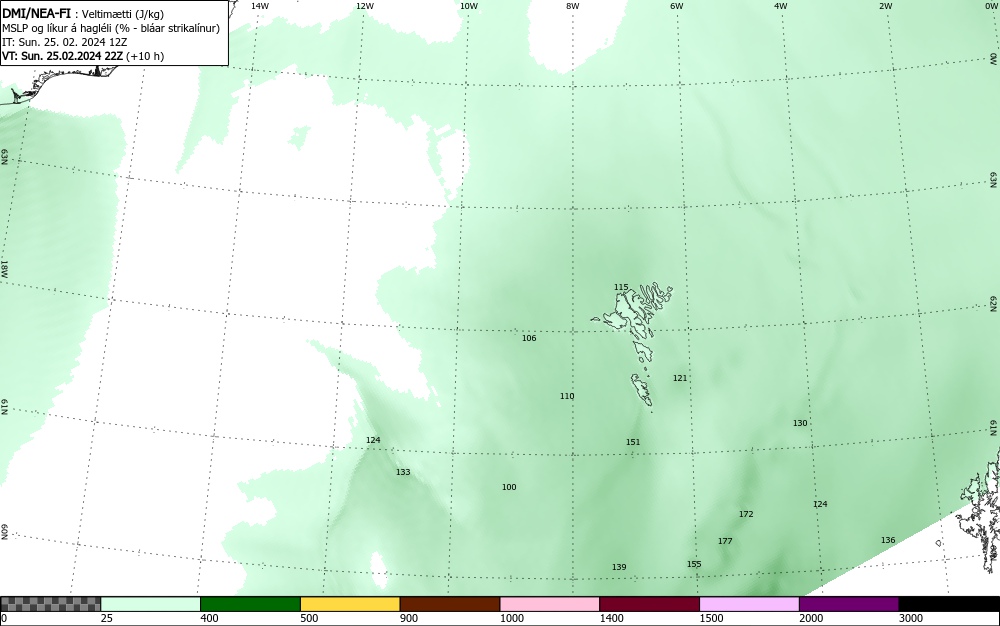Click the legend tick label 1000

tap(511, 618)
